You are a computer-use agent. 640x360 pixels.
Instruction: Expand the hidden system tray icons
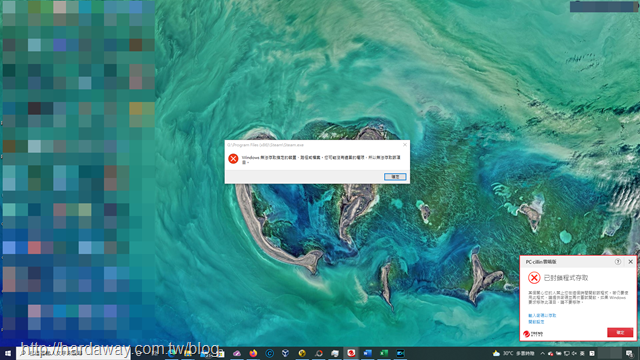click(x=542, y=353)
